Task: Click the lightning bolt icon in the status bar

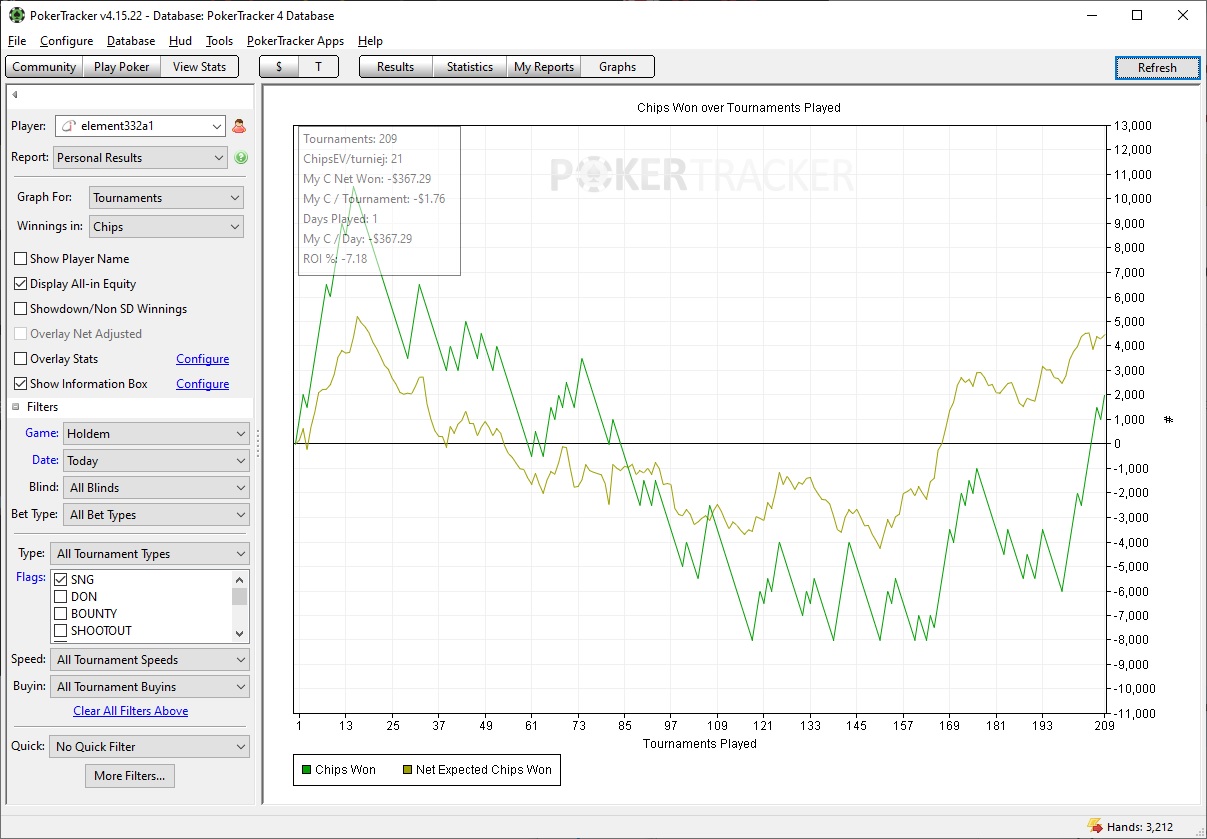Action: pos(1094,826)
